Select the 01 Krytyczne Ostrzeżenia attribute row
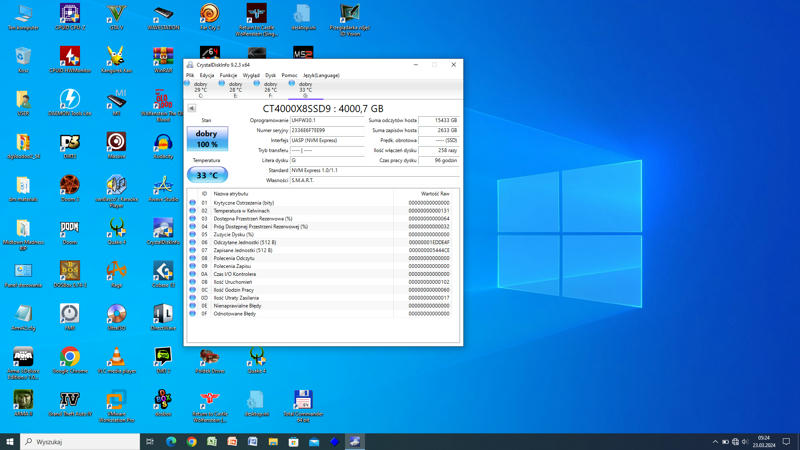 click(x=322, y=203)
